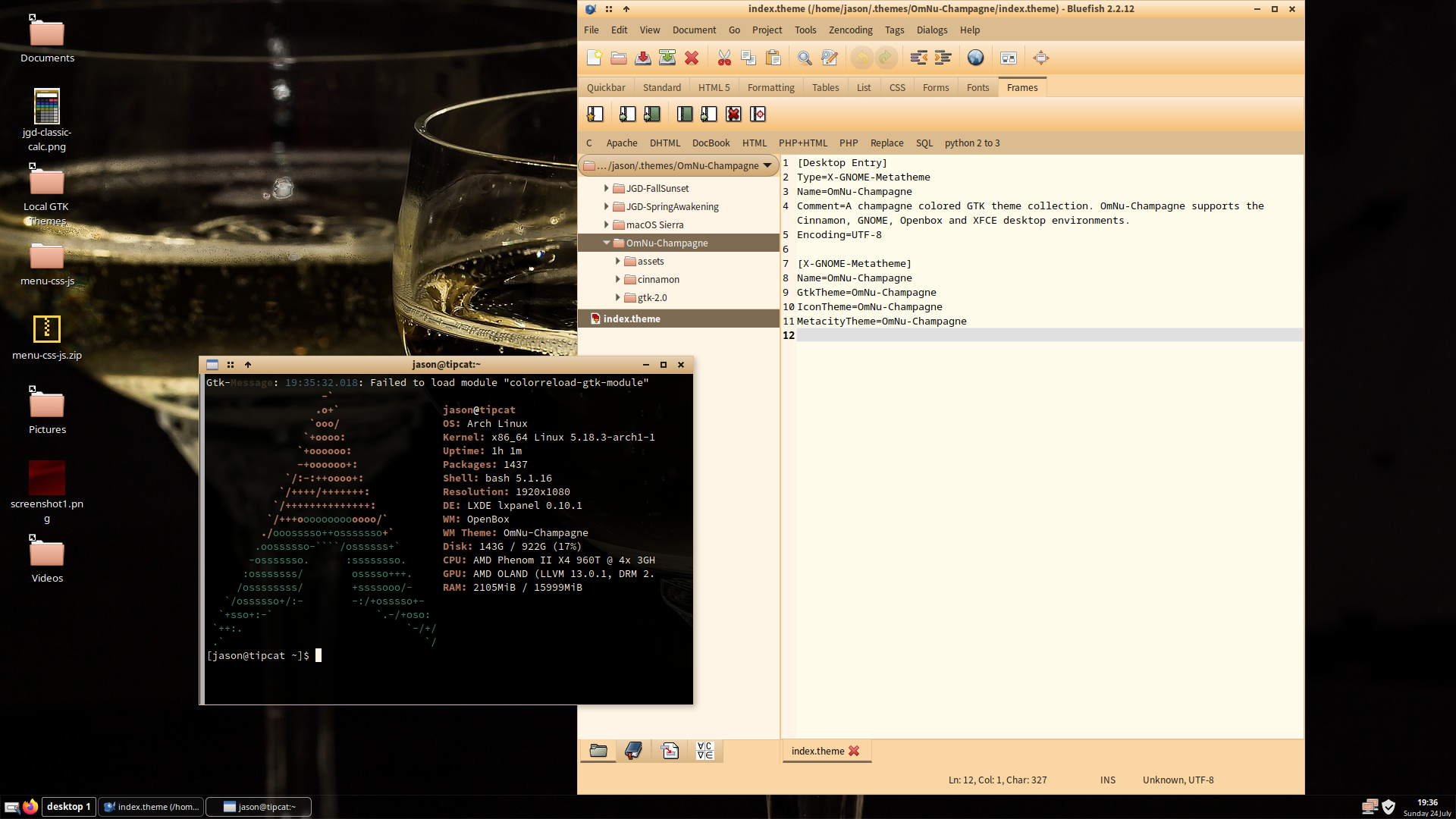Click the clock in the system tray
Screen dimensions: 1456x819
pyautogui.click(x=1427, y=807)
